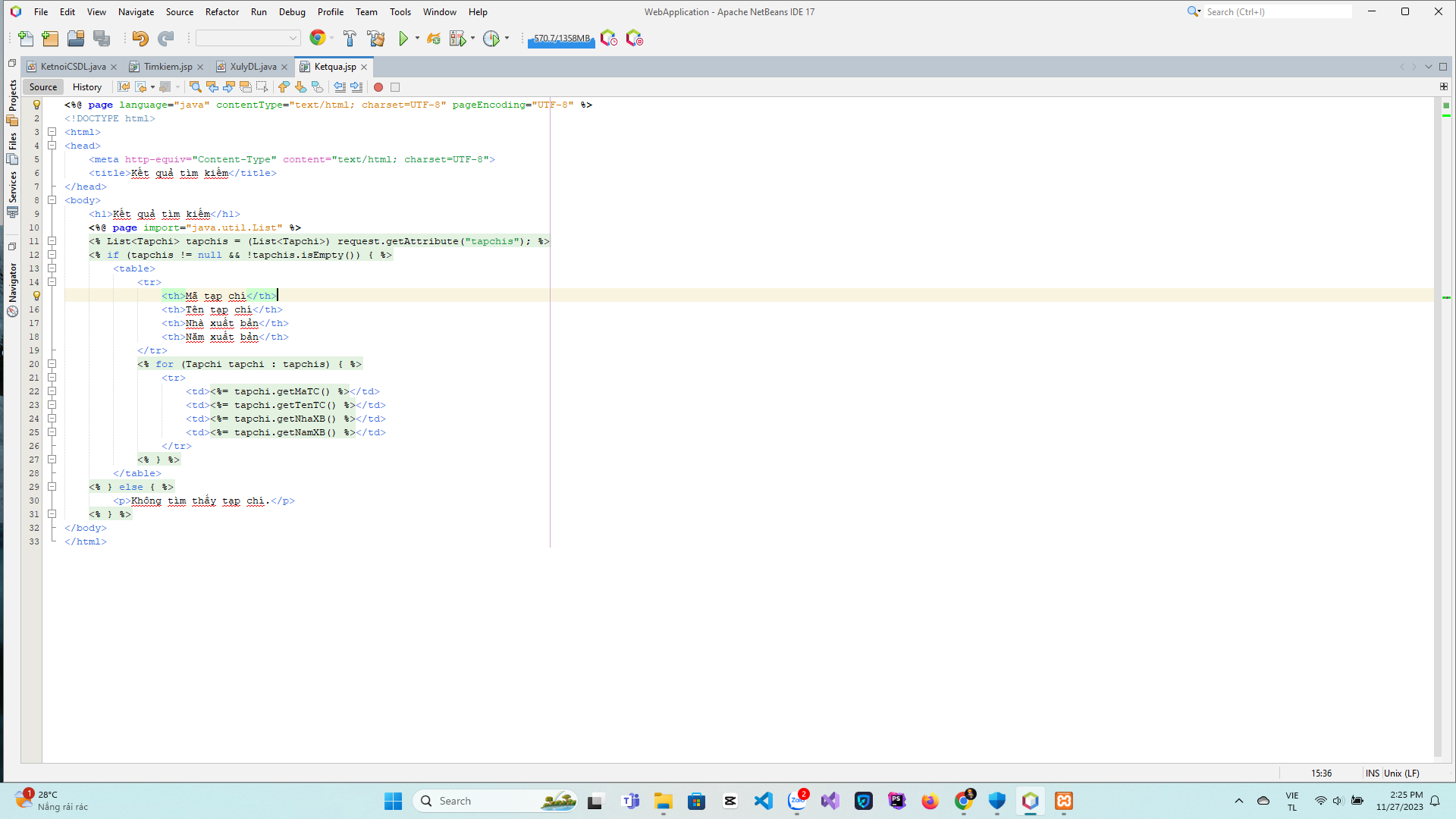Open Run Project dropdown arrow
This screenshot has width=1456, height=819.
coord(417,39)
